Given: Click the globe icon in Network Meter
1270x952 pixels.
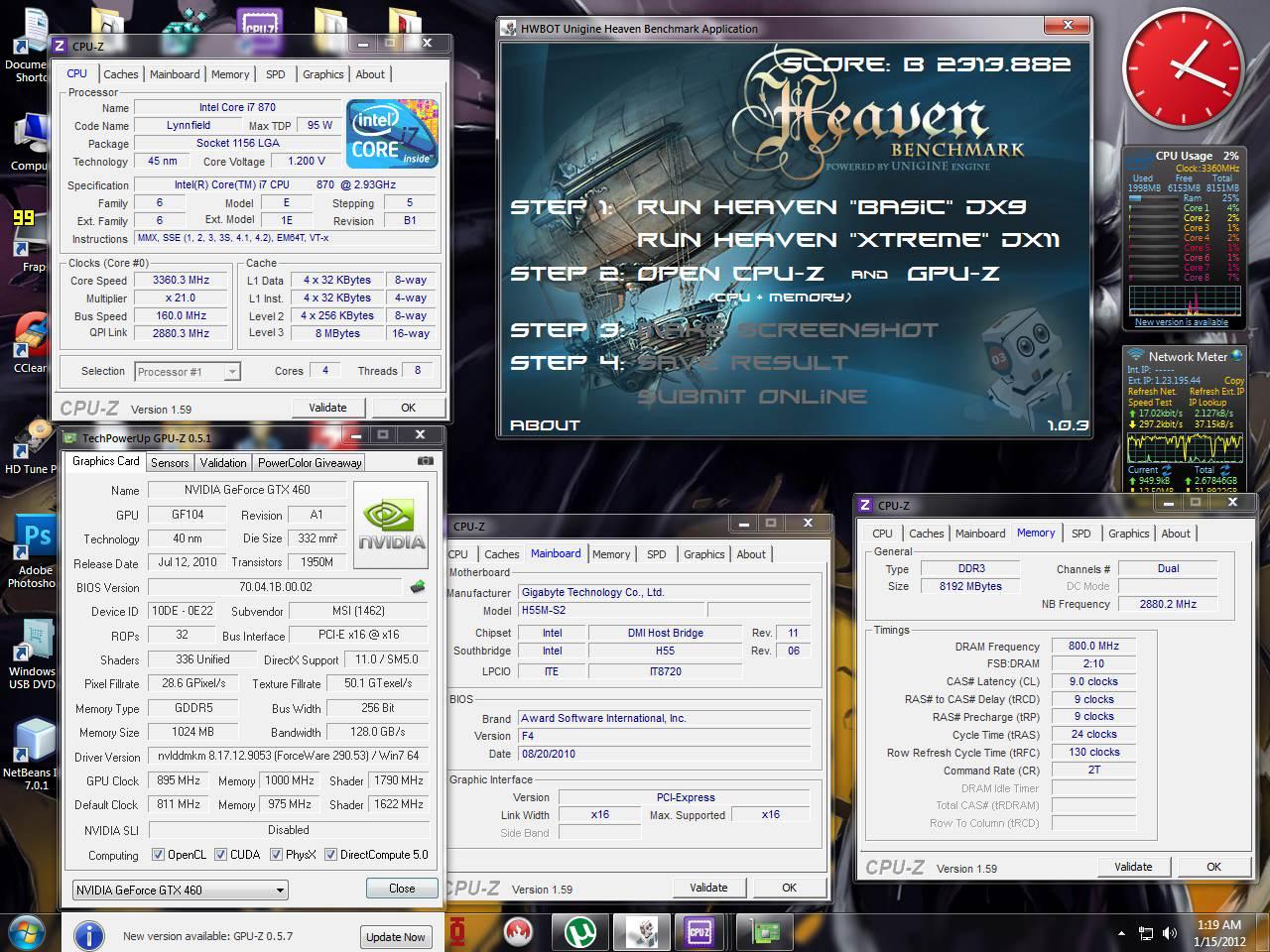Looking at the screenshot, I should [x=1236, y=355].
